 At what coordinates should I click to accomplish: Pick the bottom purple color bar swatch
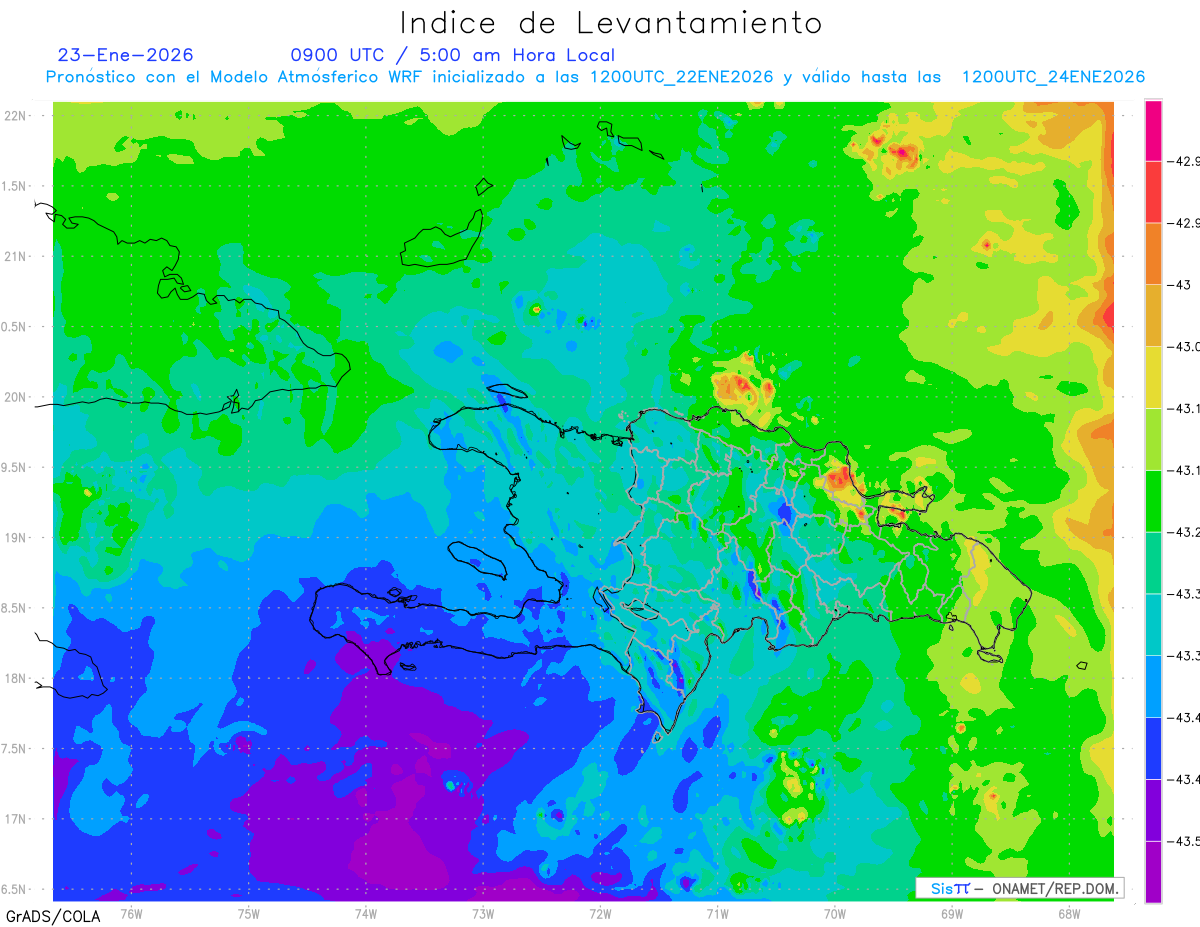coord(1153,872)
